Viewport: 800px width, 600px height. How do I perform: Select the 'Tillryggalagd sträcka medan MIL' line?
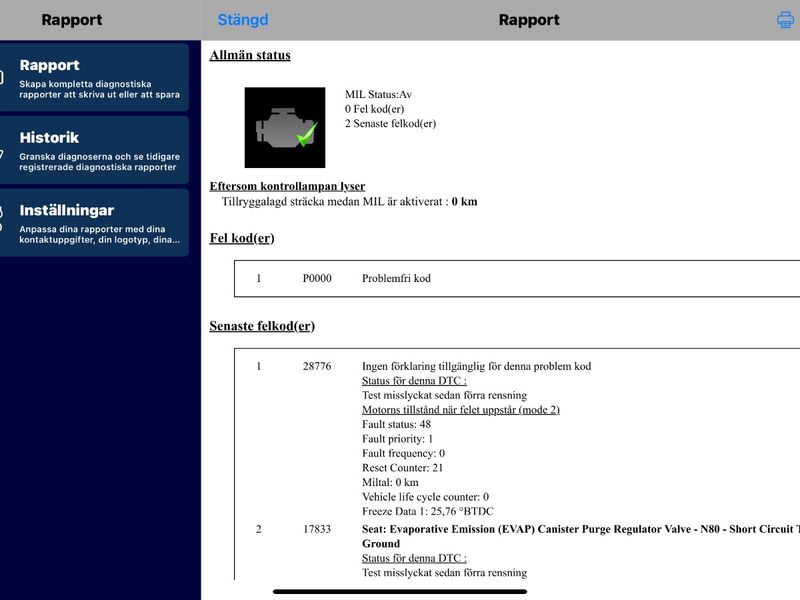click(349, 202)
